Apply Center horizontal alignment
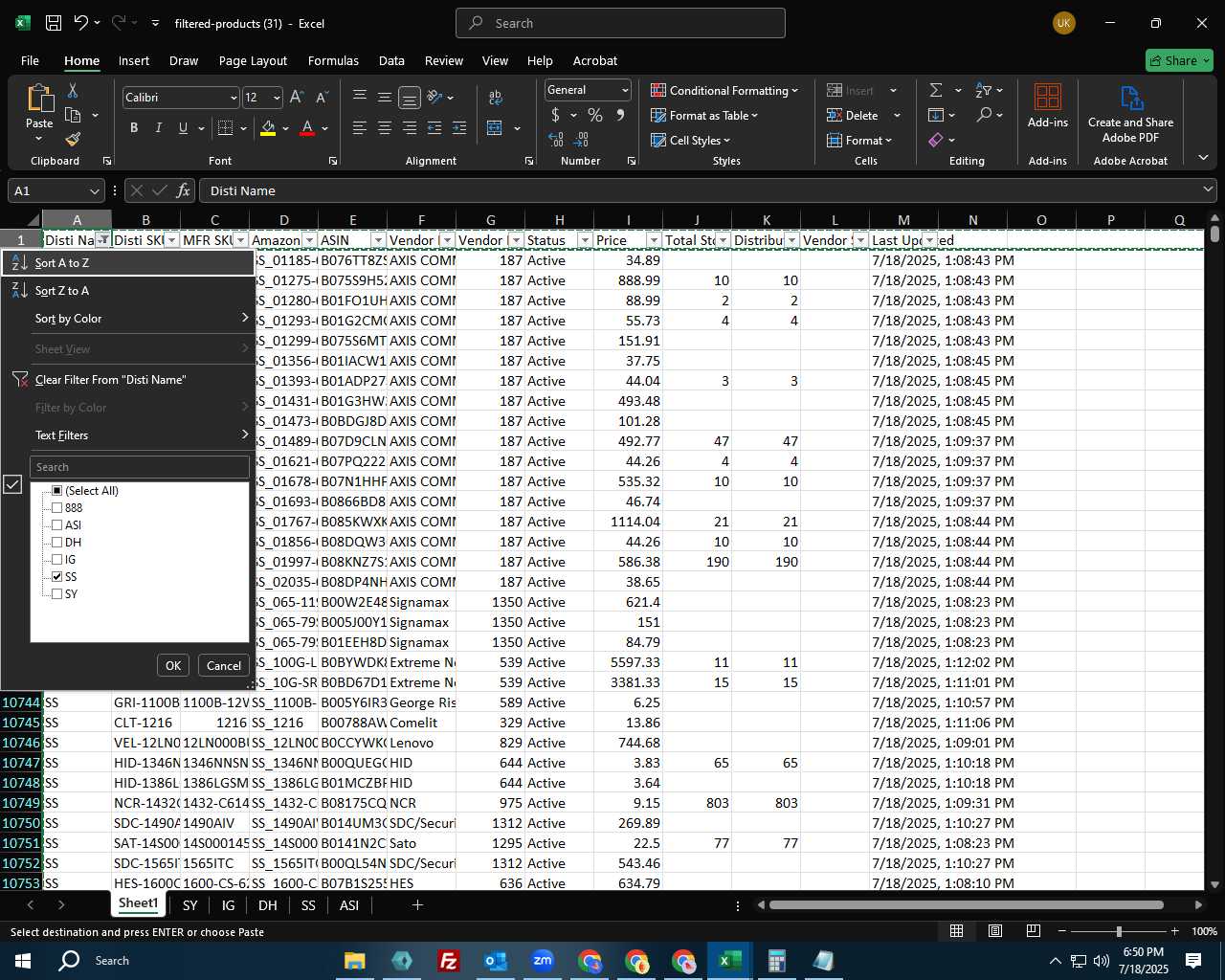 385,127
